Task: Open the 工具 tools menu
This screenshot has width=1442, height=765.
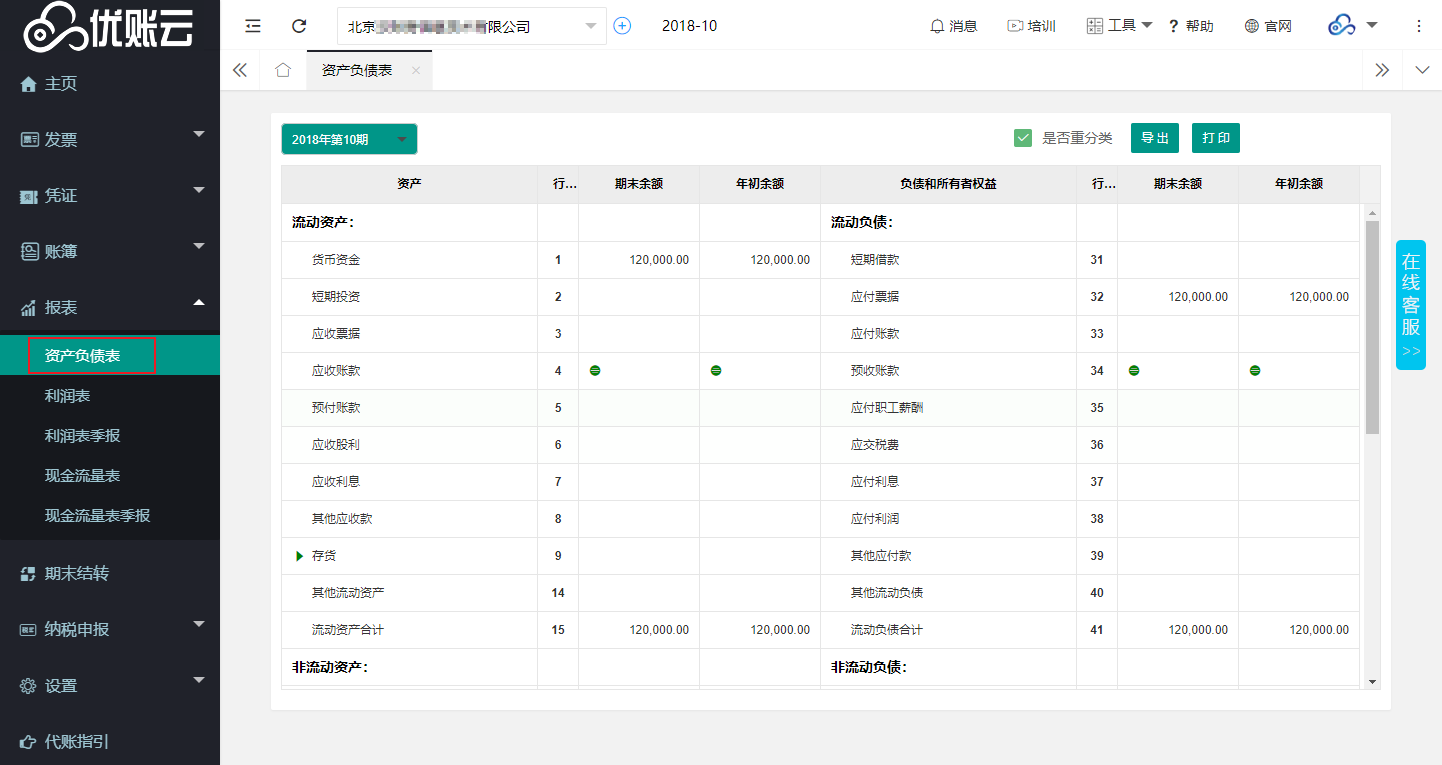Action: coord(1119,26)
